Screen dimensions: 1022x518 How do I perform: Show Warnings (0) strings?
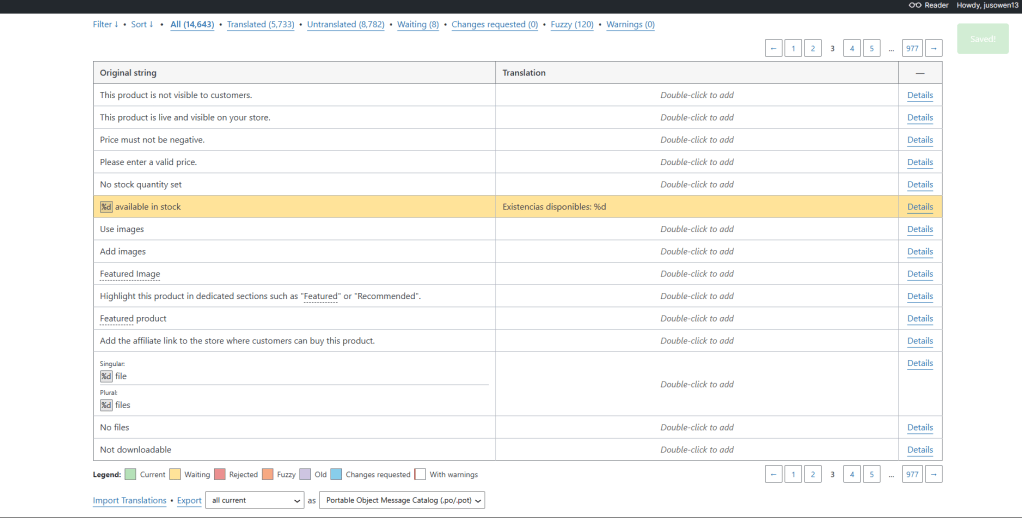(x=630, y=24)
